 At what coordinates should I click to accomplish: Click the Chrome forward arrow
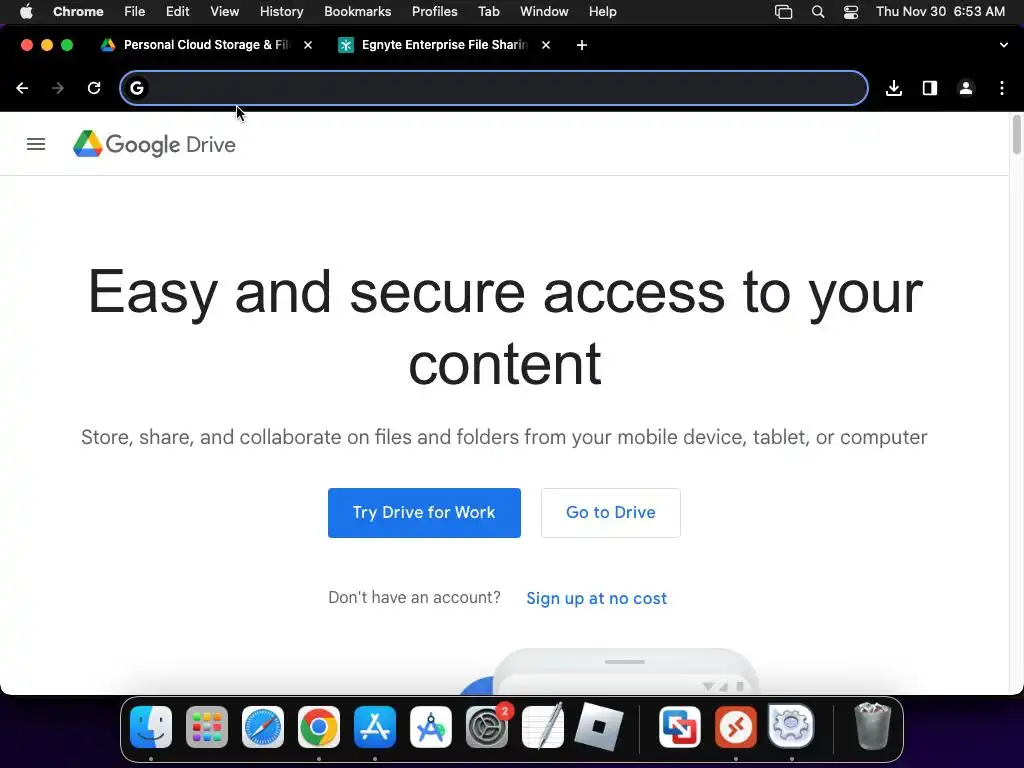click(x=58, y=88)
